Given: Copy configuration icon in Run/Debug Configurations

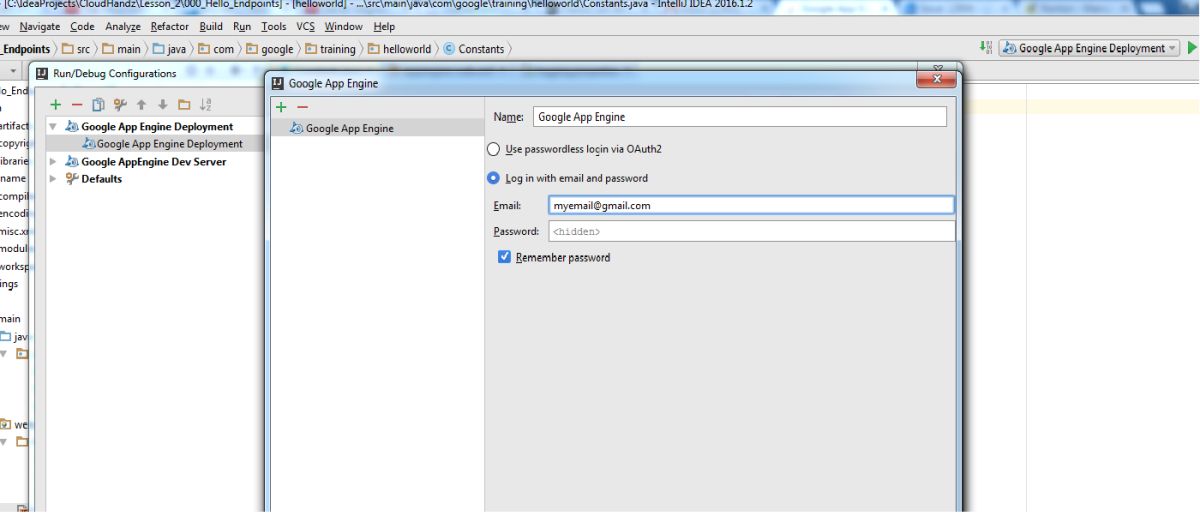Looking at the screenshot, I should (x=98, y=104).
